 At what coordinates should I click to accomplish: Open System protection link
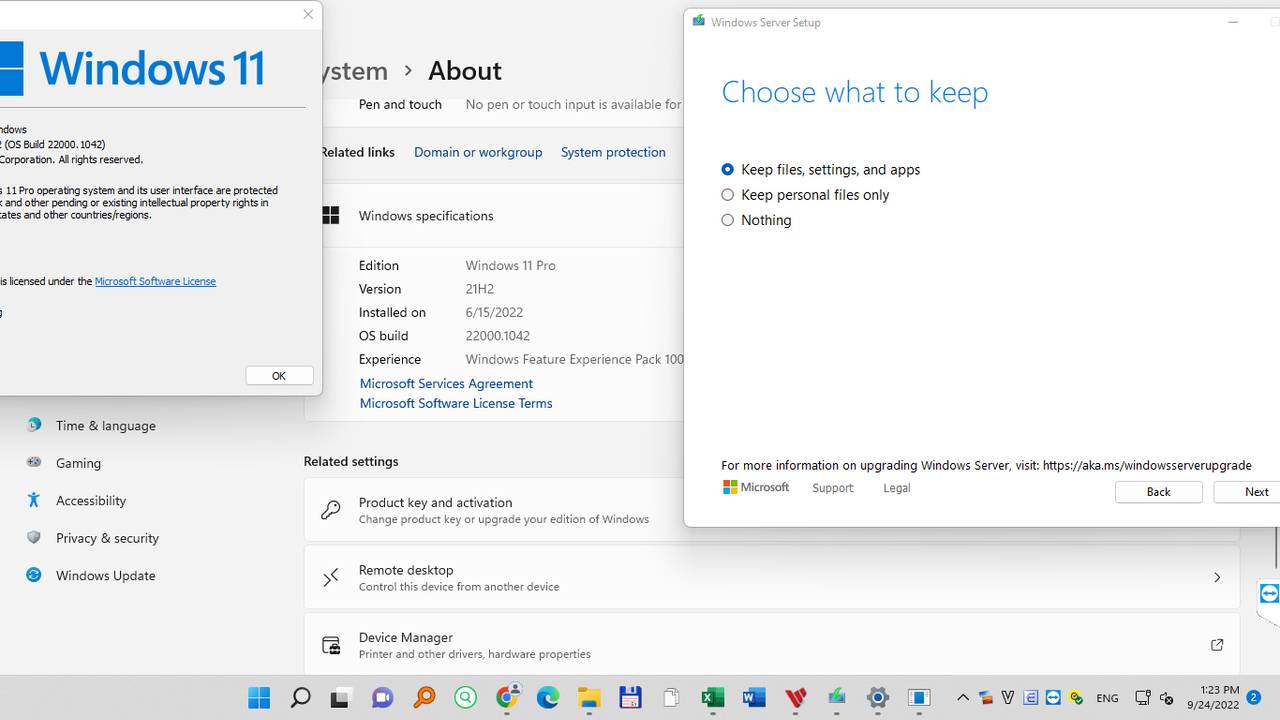613,152
